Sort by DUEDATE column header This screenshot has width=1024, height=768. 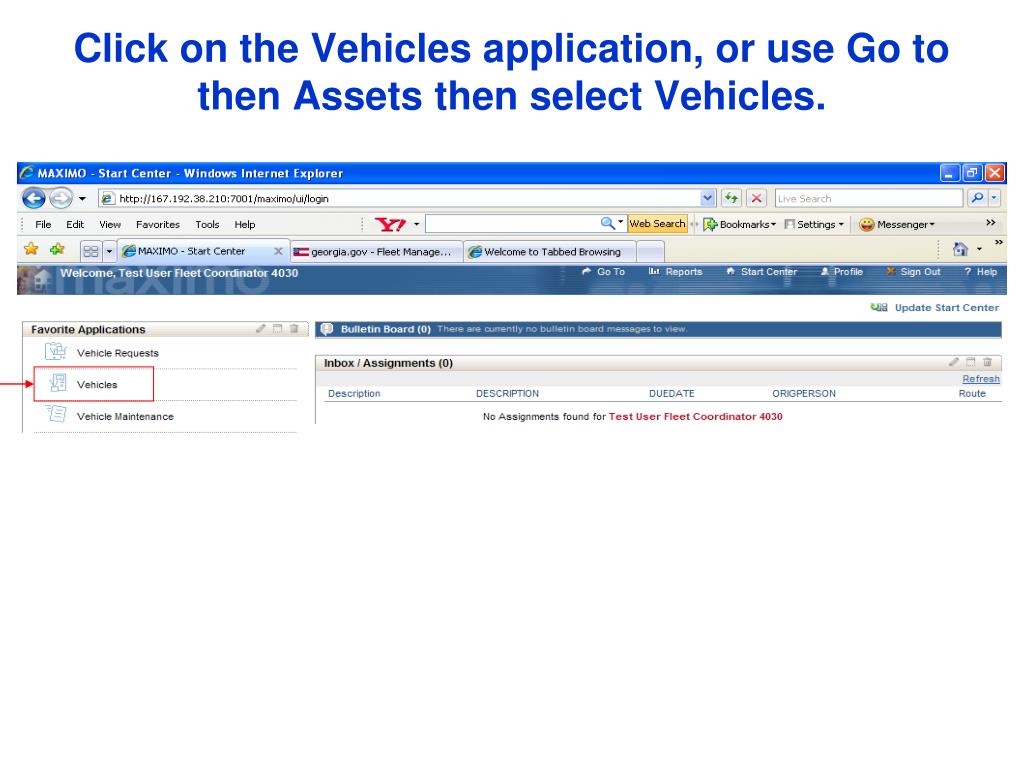(671, 394)
